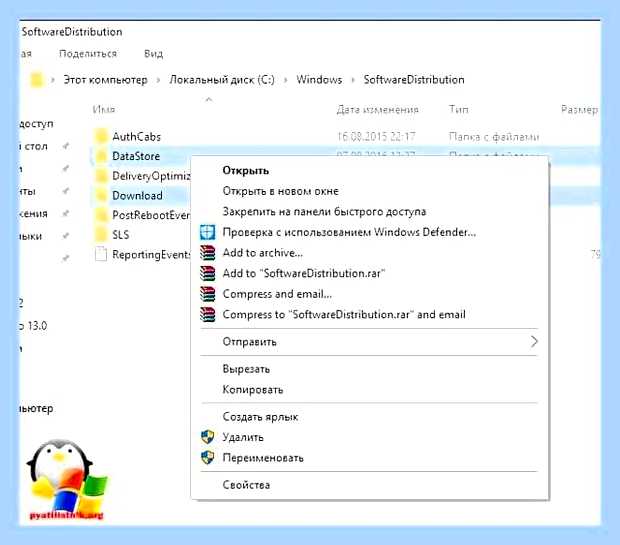Expand chevron before Этот компьютер in breadcrumb
Screen dimensions: 620x545
point(53,80)
